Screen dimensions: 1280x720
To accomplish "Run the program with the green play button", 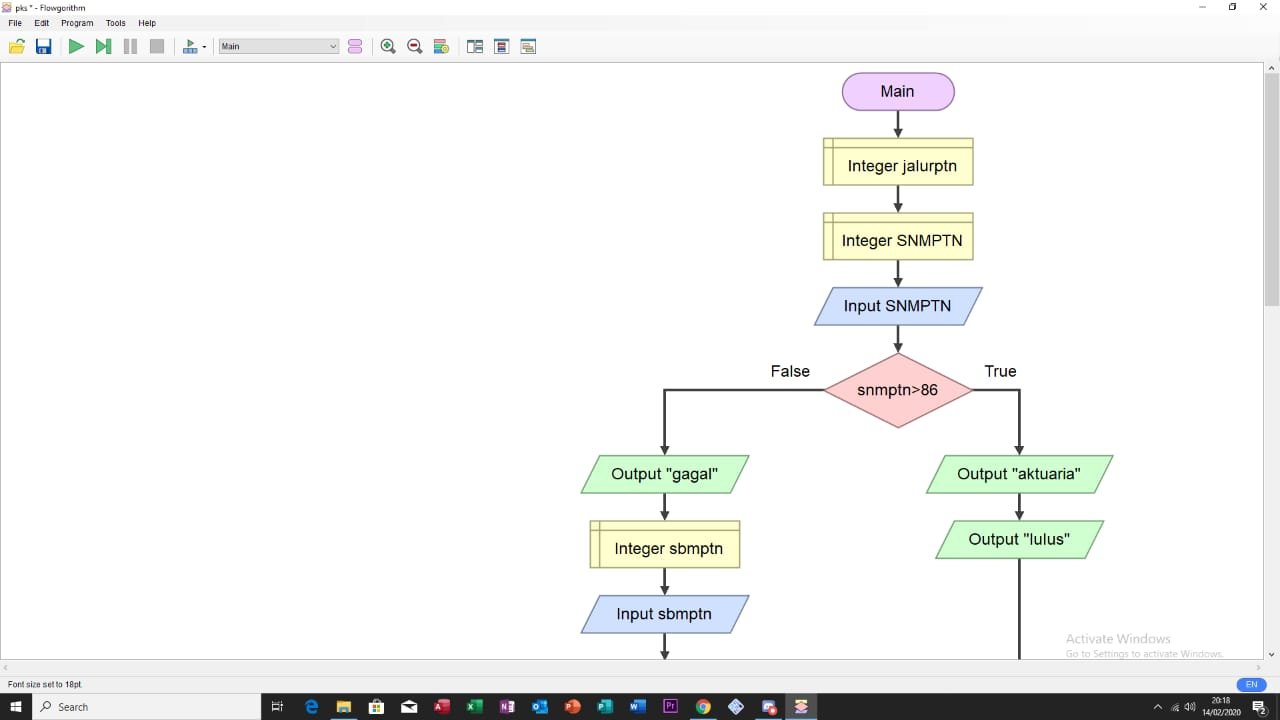I will pyautogui.click(x=76, y=46).
